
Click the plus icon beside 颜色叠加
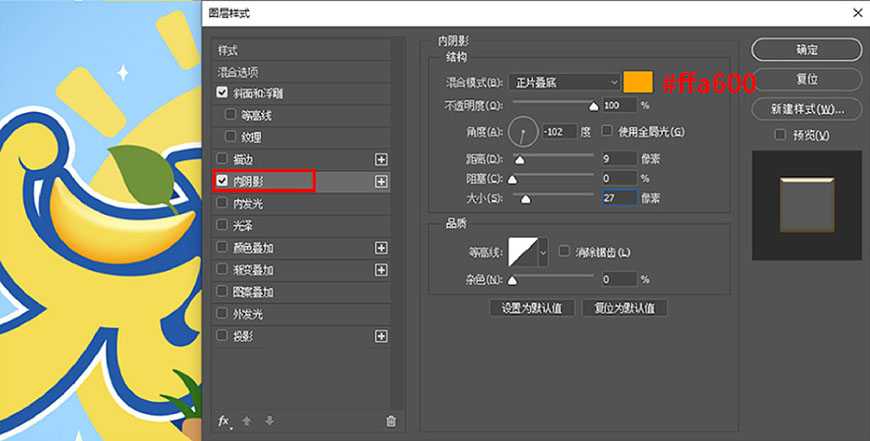(381, 247)
